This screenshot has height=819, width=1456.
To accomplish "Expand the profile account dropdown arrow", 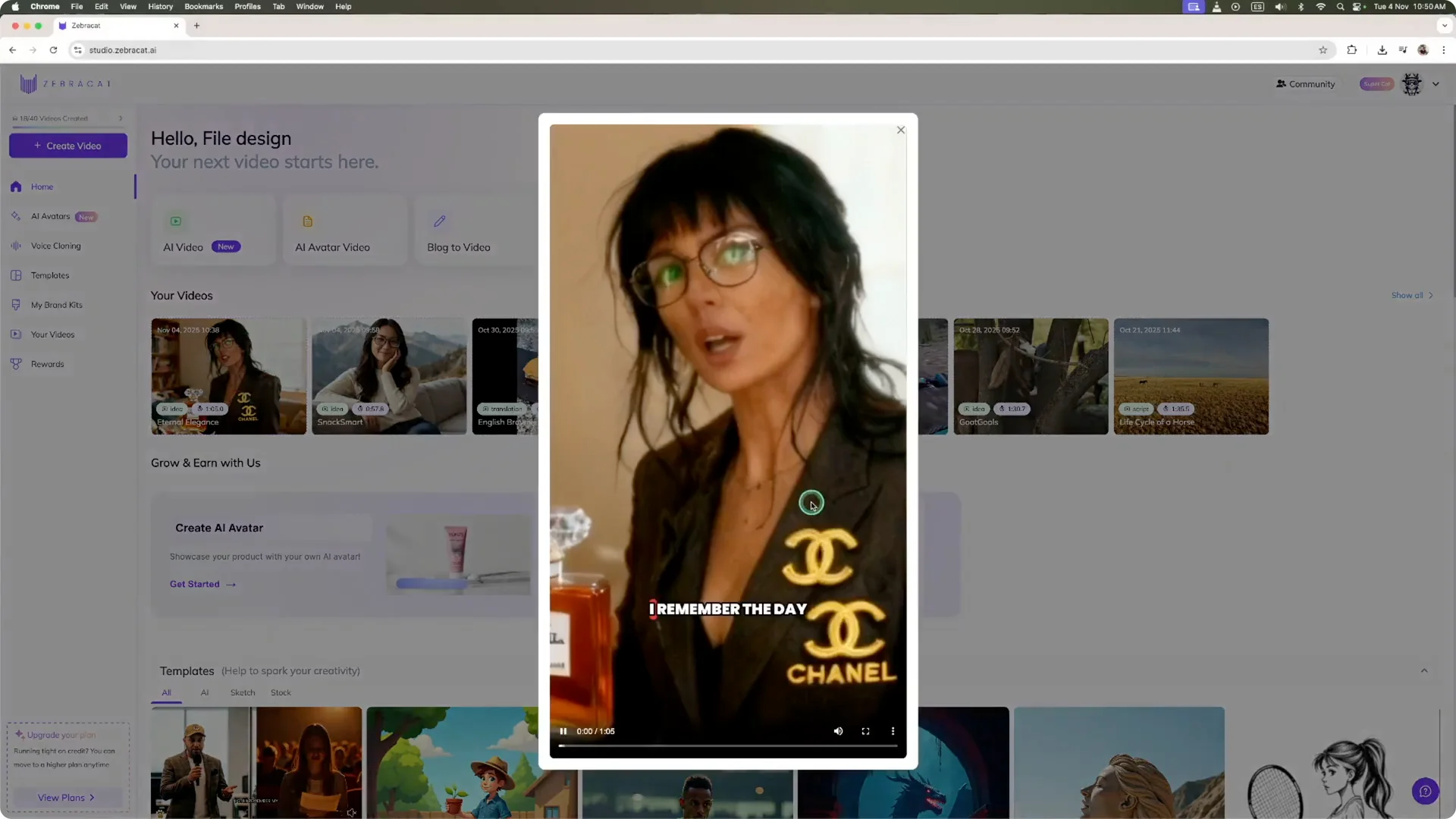I will click(1436, 84).
